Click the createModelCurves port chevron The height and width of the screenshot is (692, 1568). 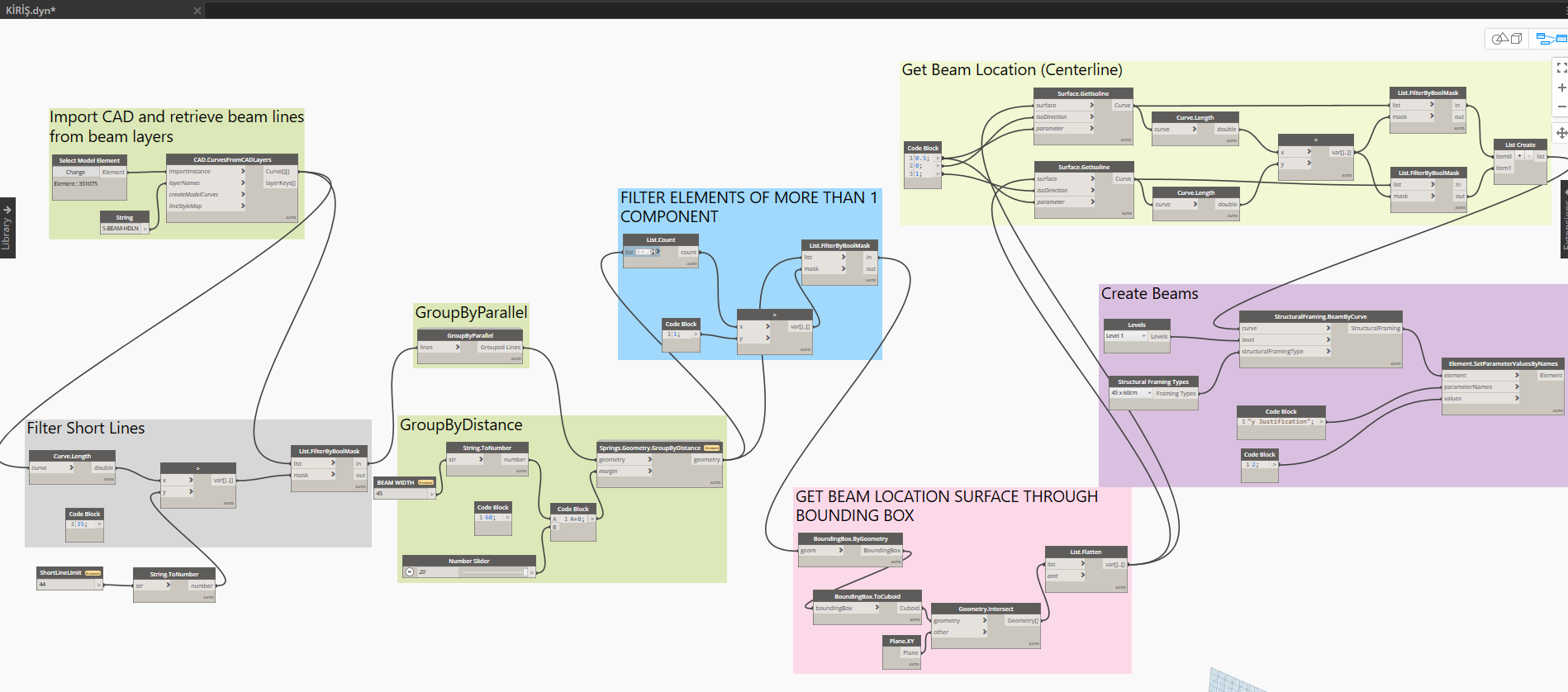pos(243,195)
